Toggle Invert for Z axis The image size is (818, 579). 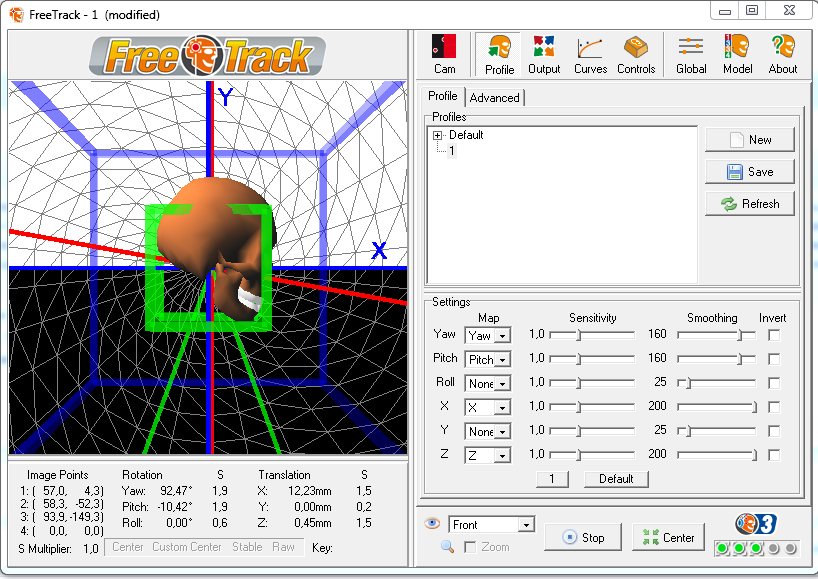(774, 455)
